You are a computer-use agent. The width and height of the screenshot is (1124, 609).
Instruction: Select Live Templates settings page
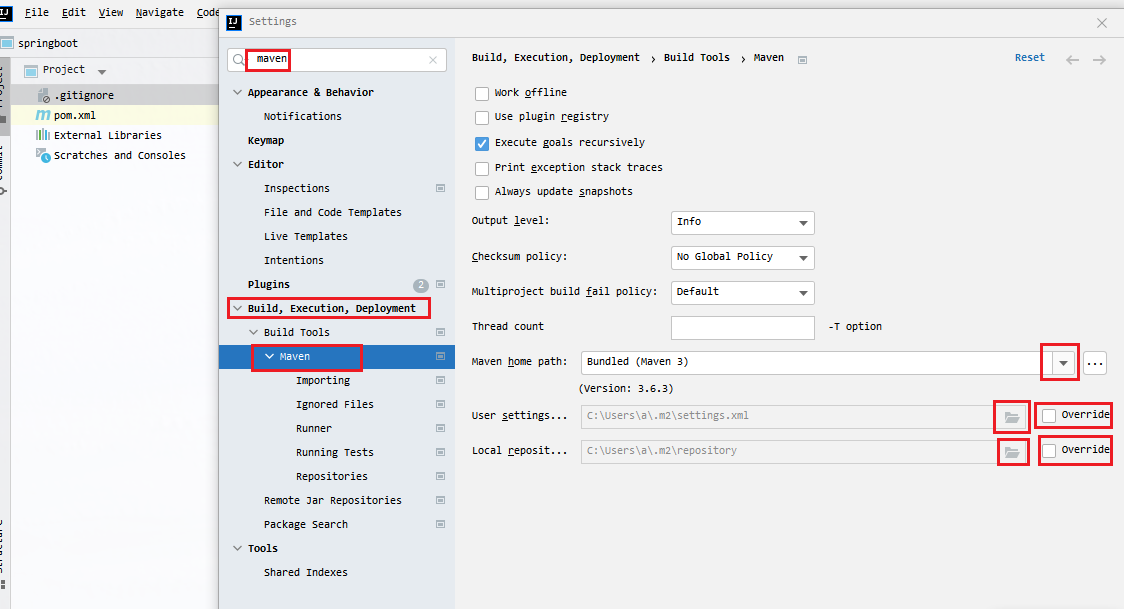point(305,236)
